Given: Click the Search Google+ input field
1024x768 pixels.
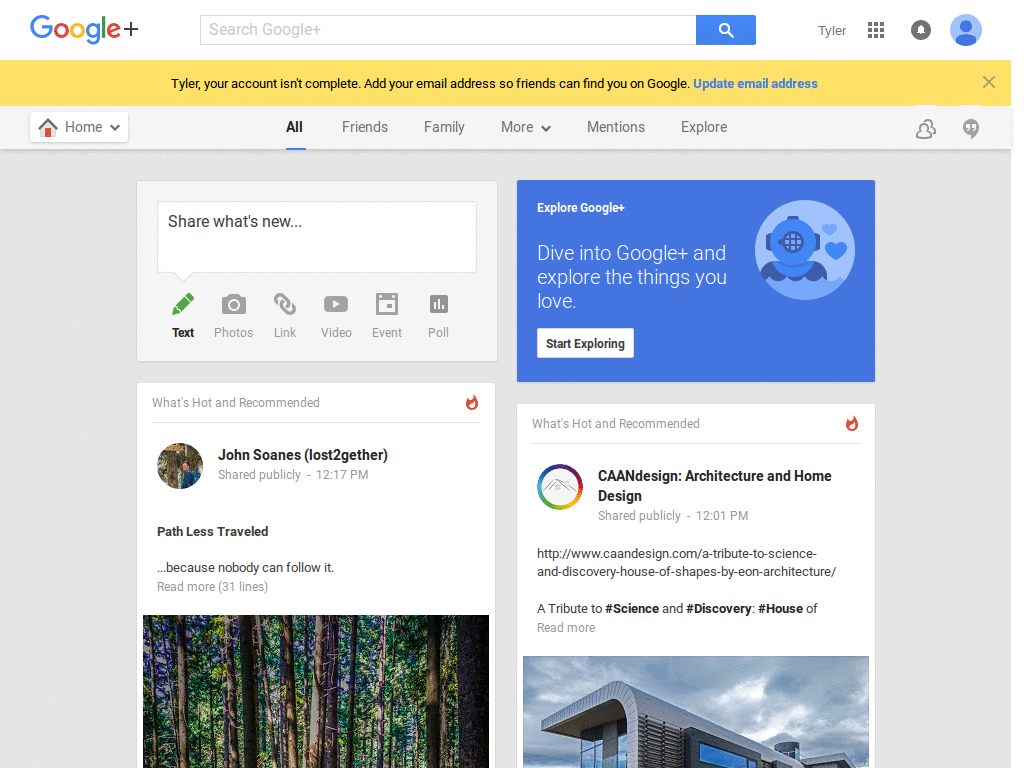Looking at the screenshot, I should 447,29.
